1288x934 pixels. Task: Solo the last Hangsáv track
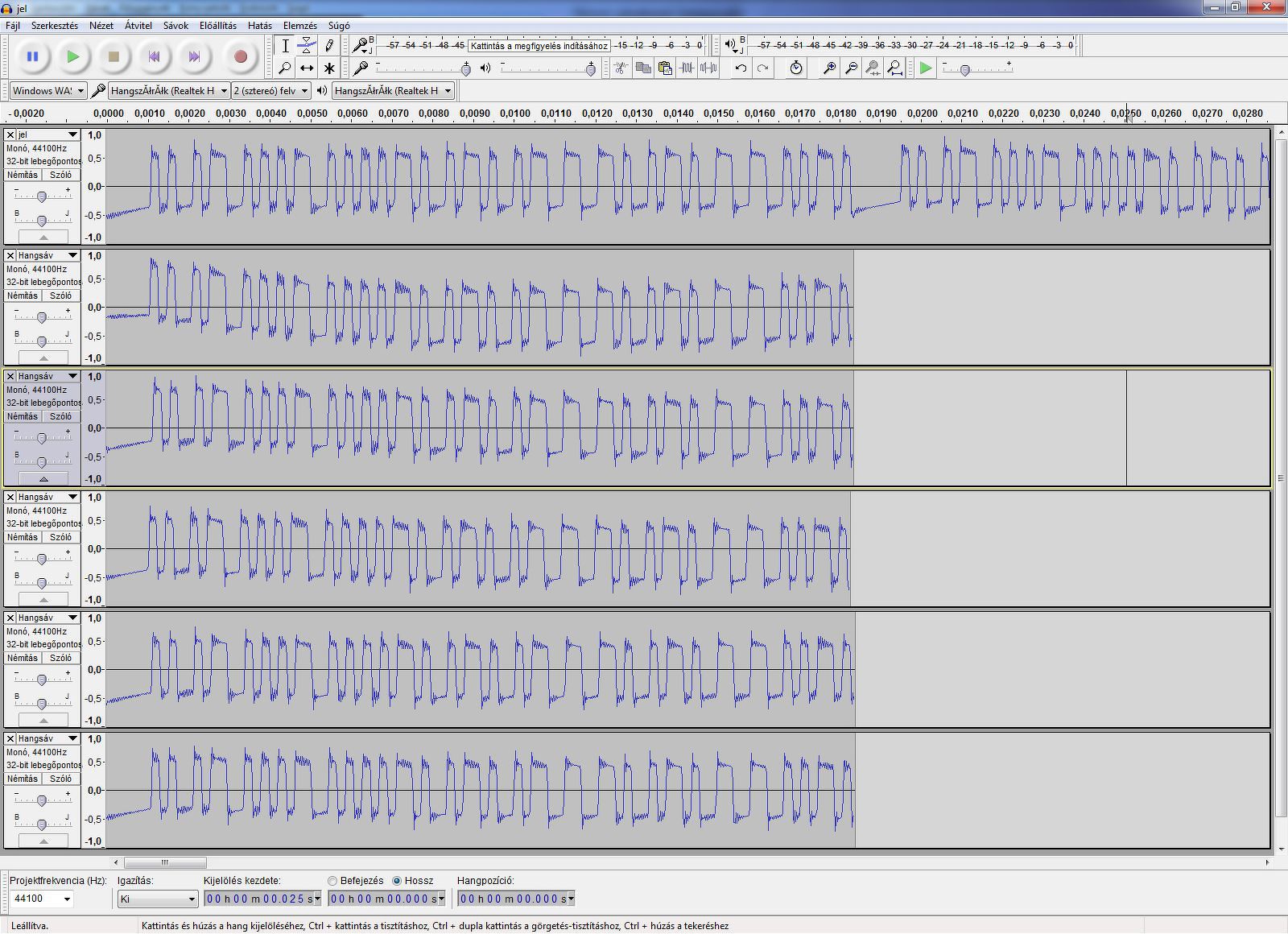pyautogui.click(x=61, y=779)
